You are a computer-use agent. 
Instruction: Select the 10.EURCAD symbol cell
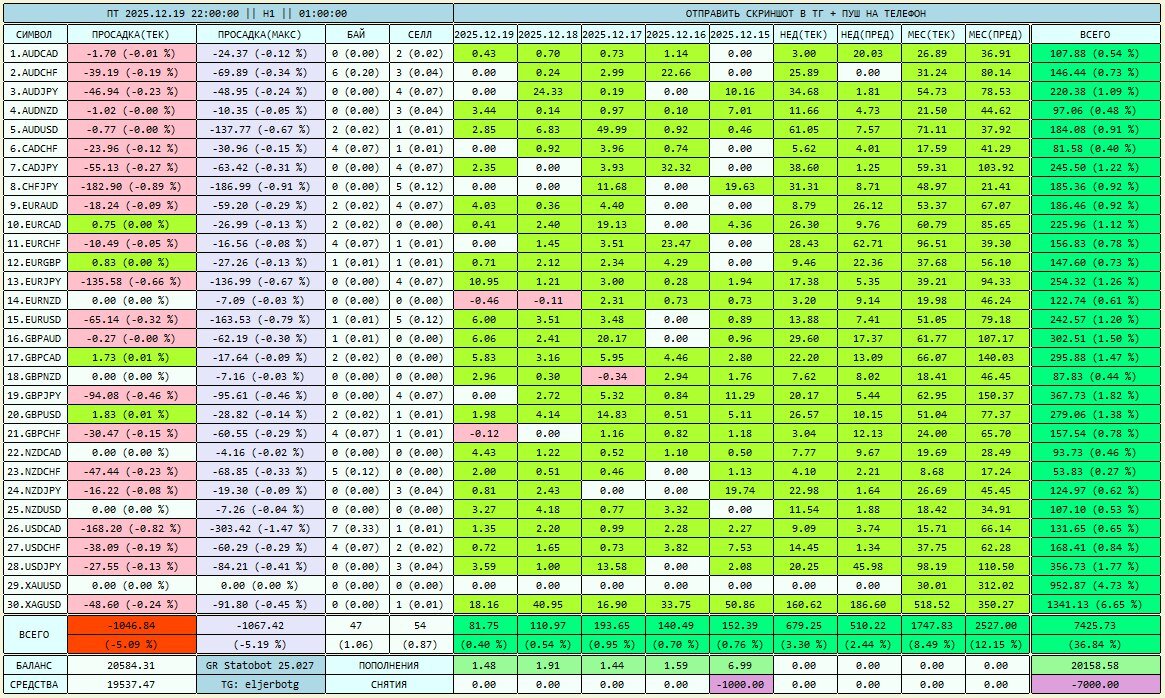pos(35,224)
